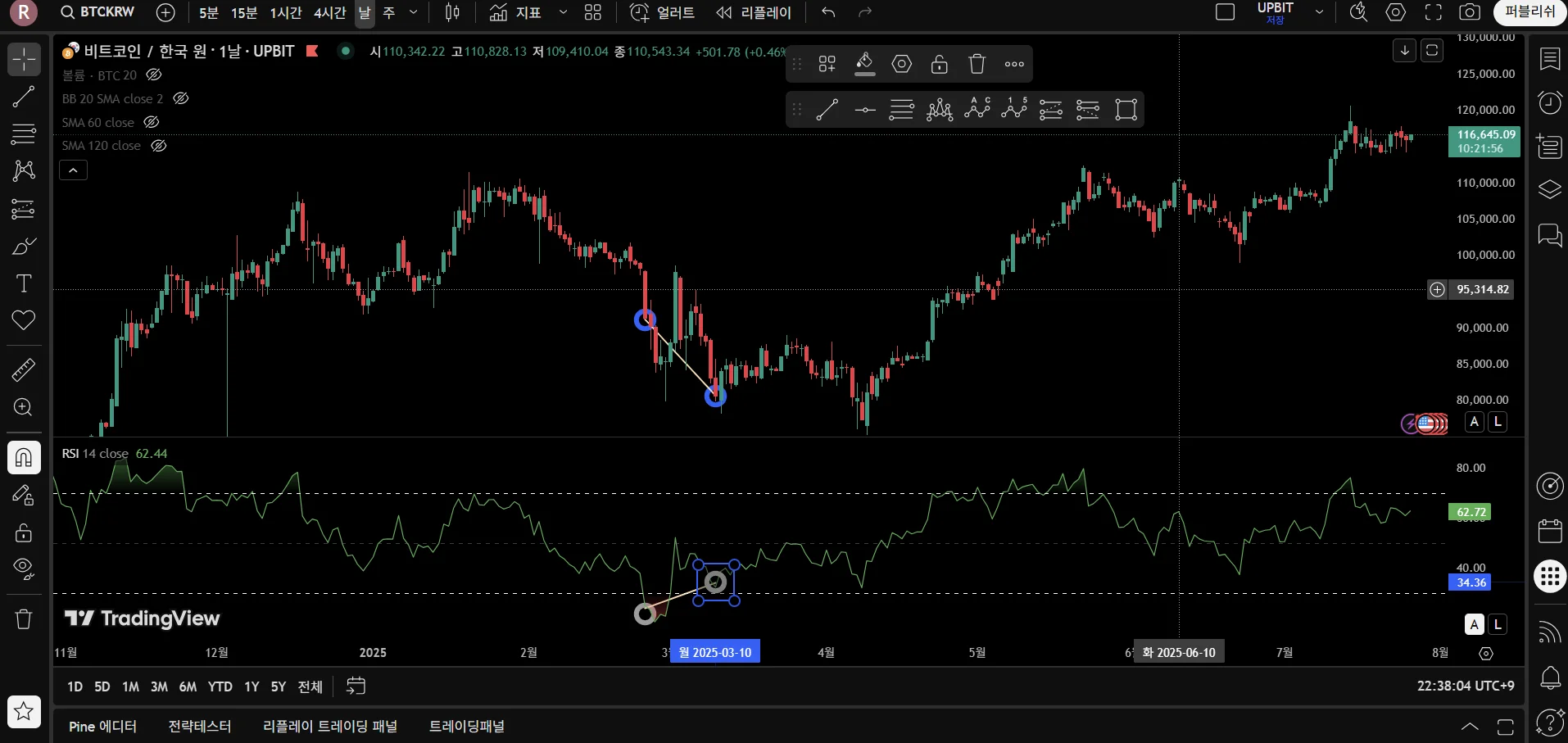
Task: Set the chart range to 1Y
Action: 252,686
